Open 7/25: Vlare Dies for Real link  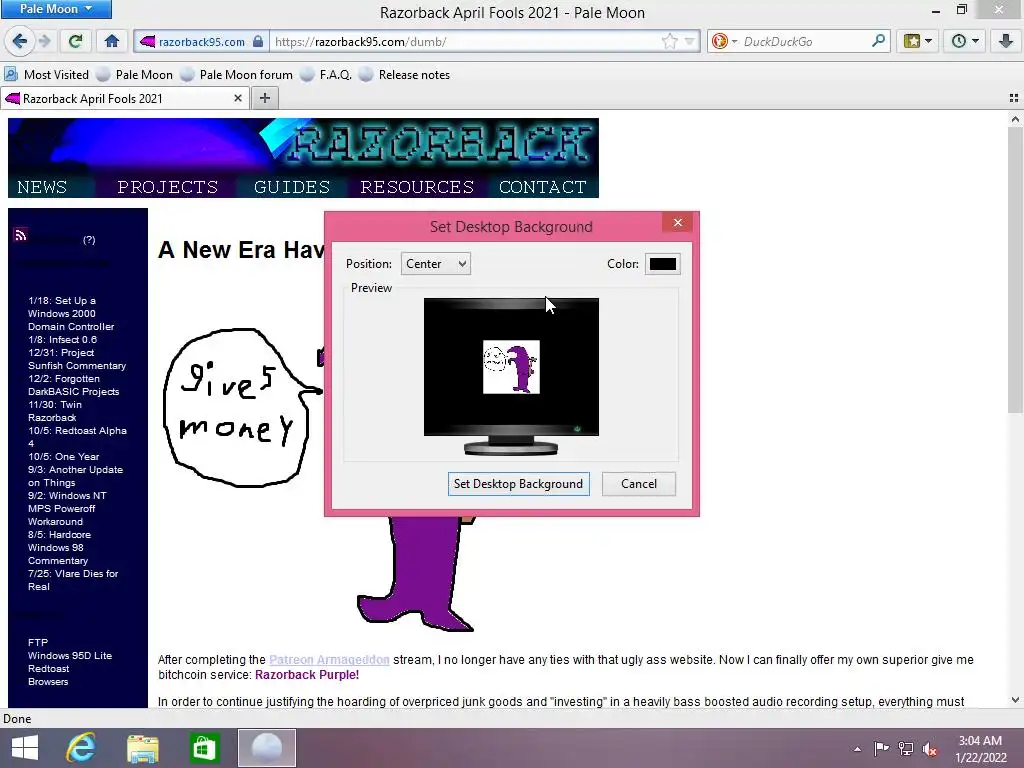pos(72,580)
